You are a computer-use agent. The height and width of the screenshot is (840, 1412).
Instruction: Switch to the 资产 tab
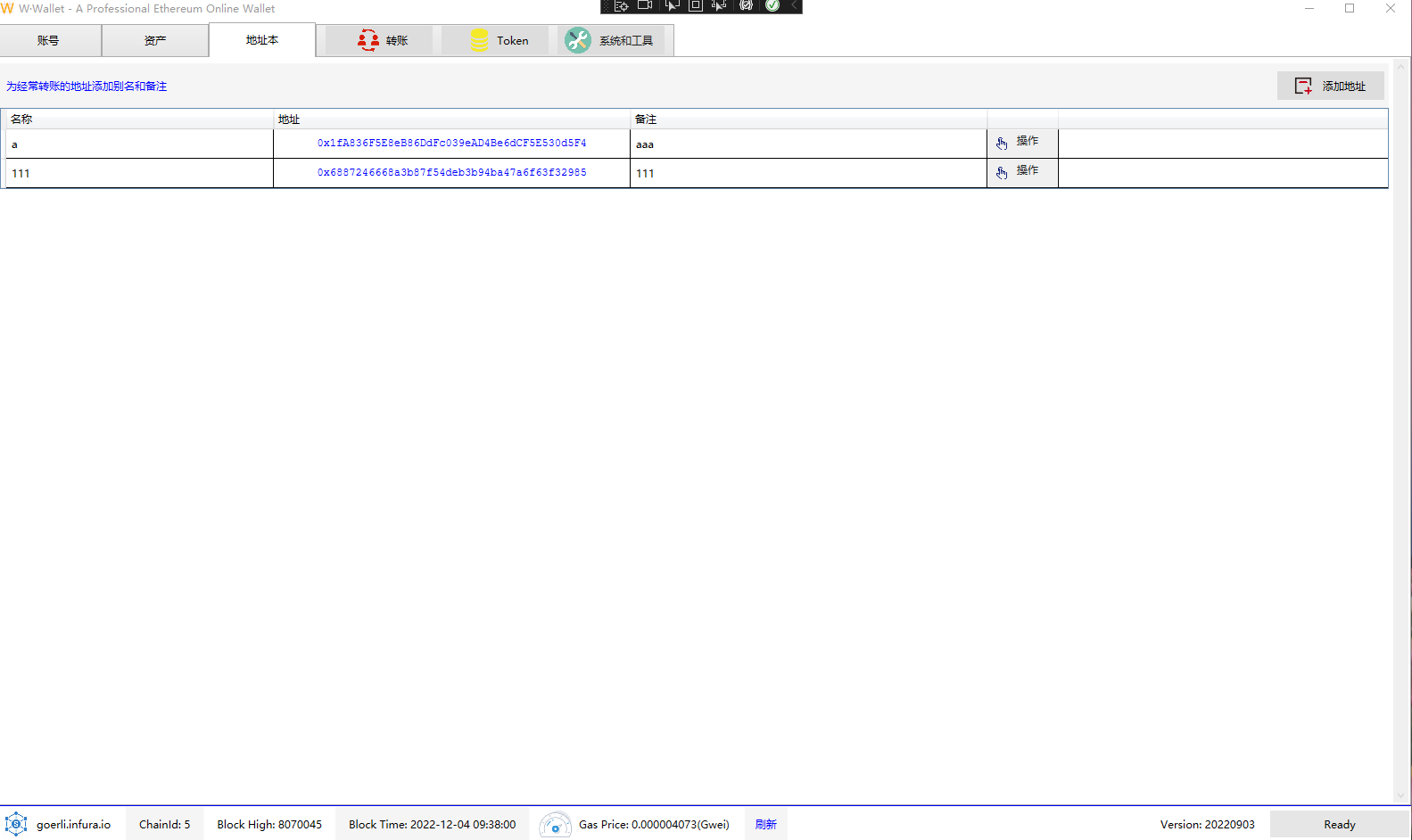pyautogui.click(x=155, y=41)
